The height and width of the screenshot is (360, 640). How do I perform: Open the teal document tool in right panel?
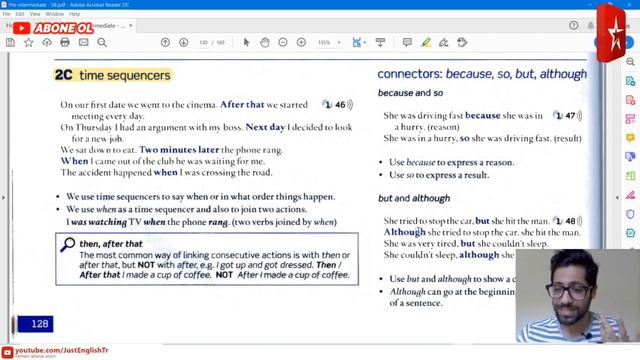(x=630, y=233)
